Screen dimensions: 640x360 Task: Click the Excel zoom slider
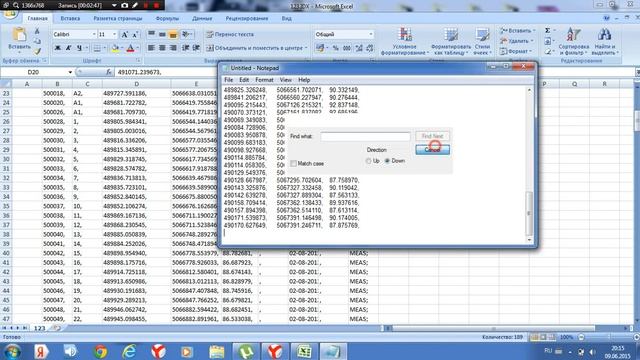click(x=608, y=337)
